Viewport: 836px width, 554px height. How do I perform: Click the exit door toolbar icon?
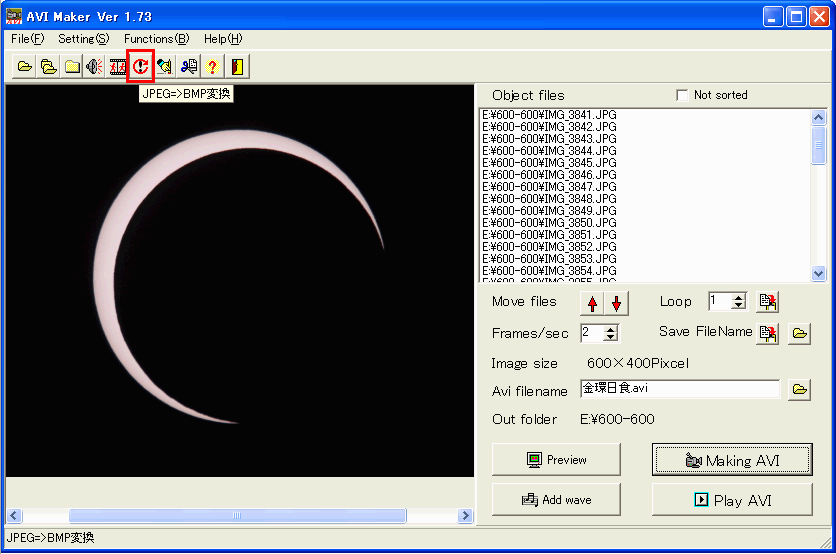(237, 67)
